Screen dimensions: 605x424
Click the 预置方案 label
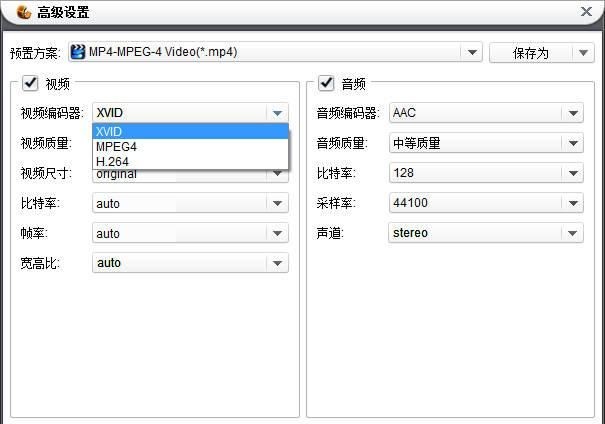[x=35, y=53]
